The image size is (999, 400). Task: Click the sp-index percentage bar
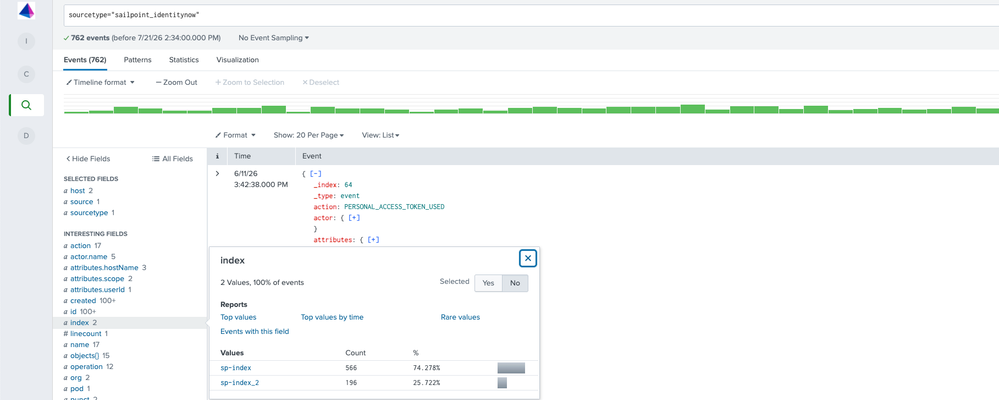(x=511, y=368)
